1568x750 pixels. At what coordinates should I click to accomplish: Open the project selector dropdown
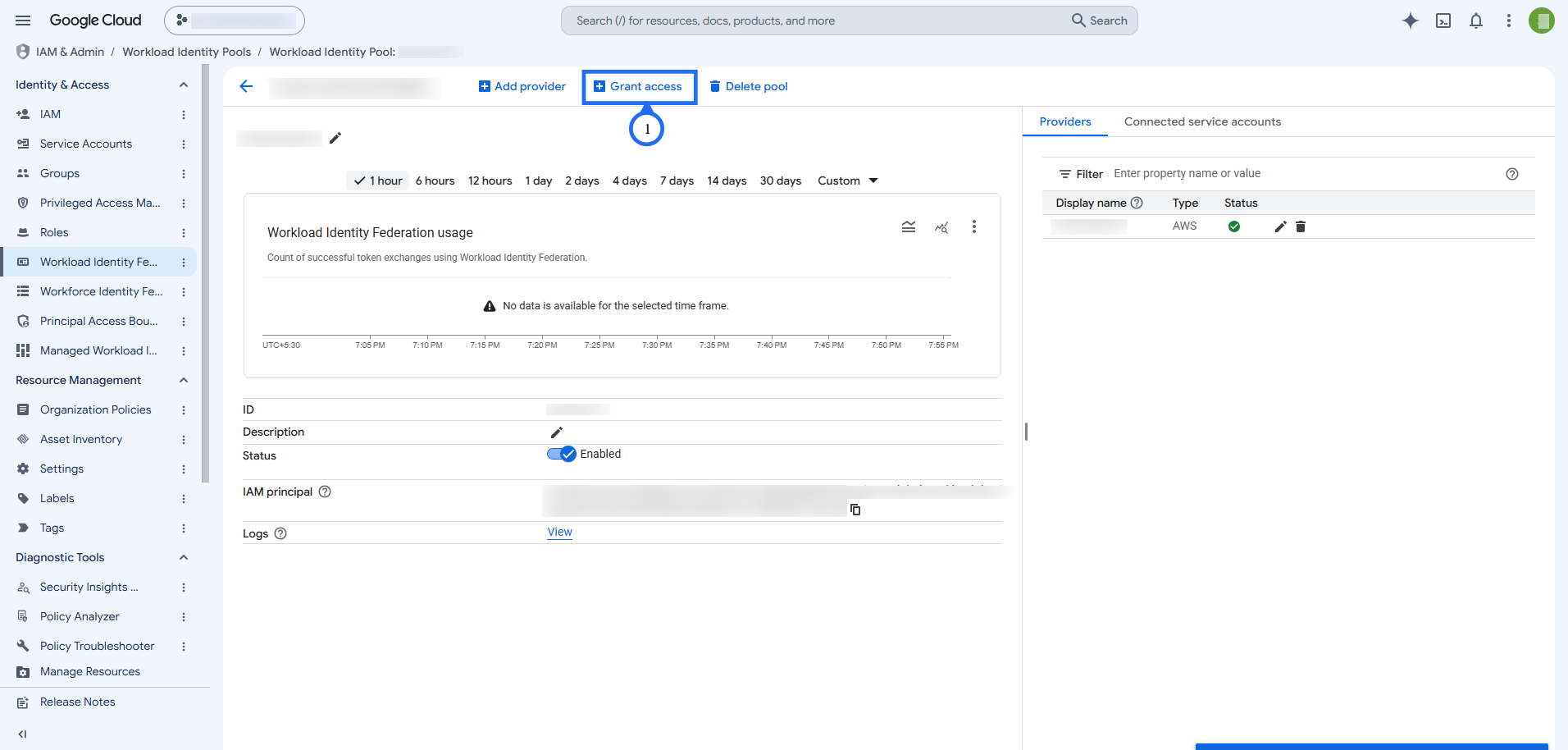235,21
